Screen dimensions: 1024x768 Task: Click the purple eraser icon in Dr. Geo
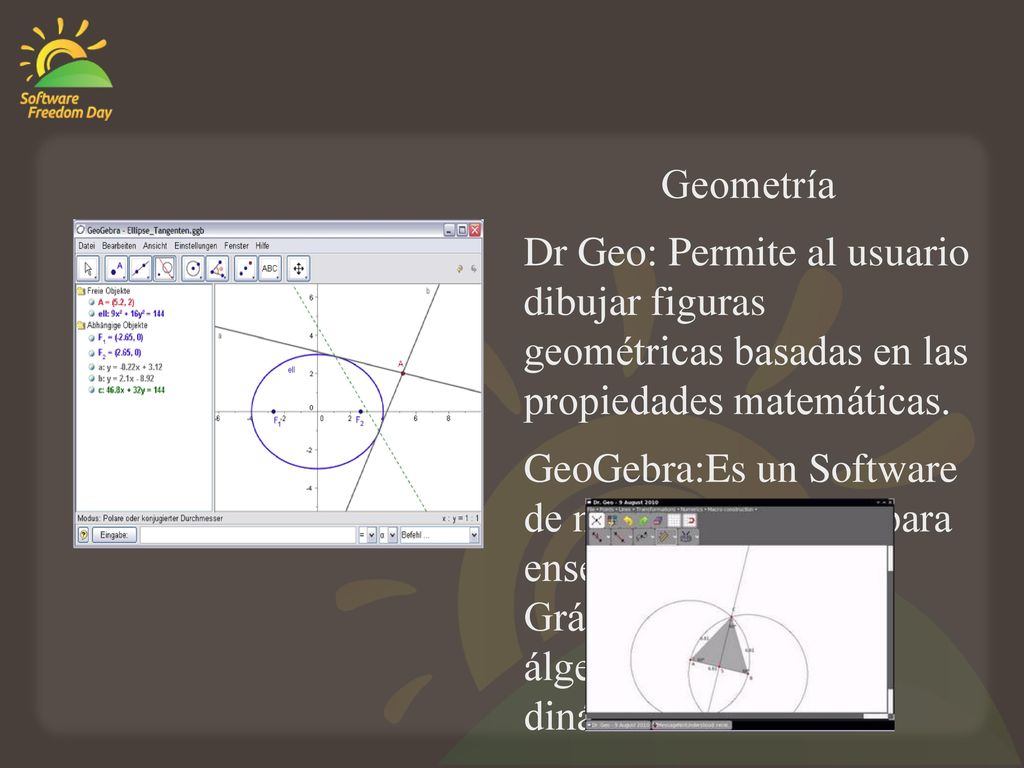pyautogui.click(x=658, y=520)
